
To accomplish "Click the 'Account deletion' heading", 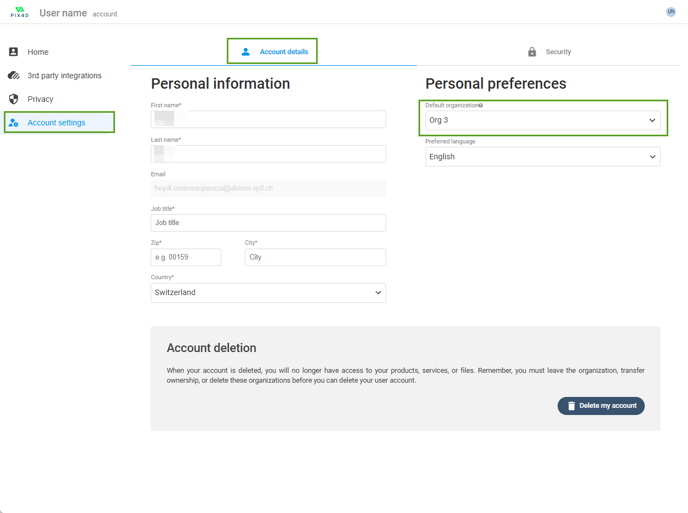I will pos(211,348).
